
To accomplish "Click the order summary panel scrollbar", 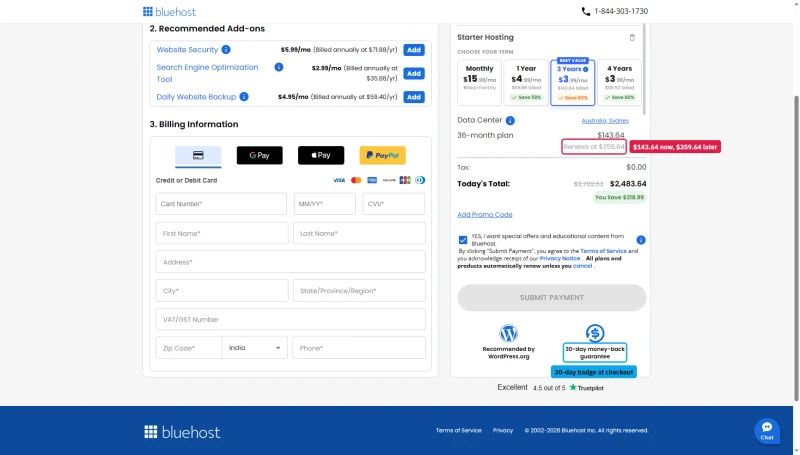I will (x=644, y=69).
